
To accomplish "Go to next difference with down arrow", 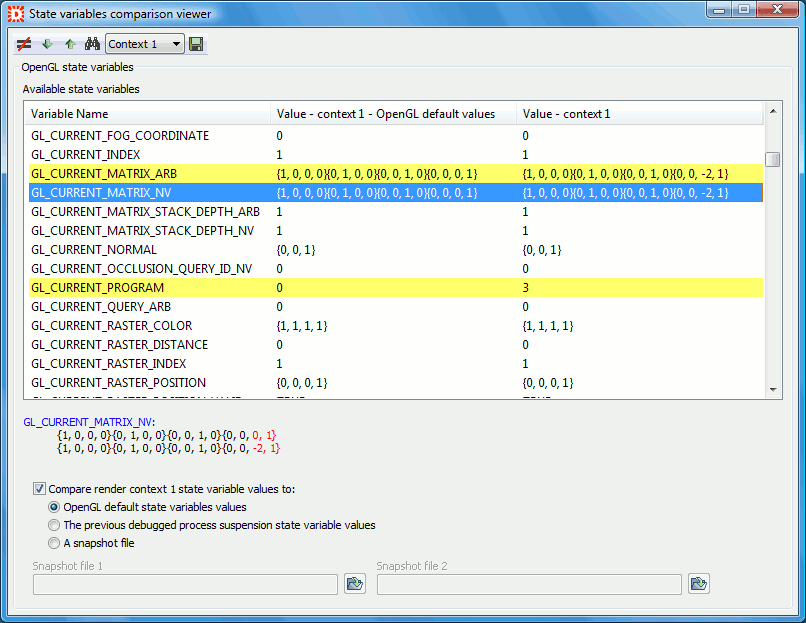I will click(47, 44).
